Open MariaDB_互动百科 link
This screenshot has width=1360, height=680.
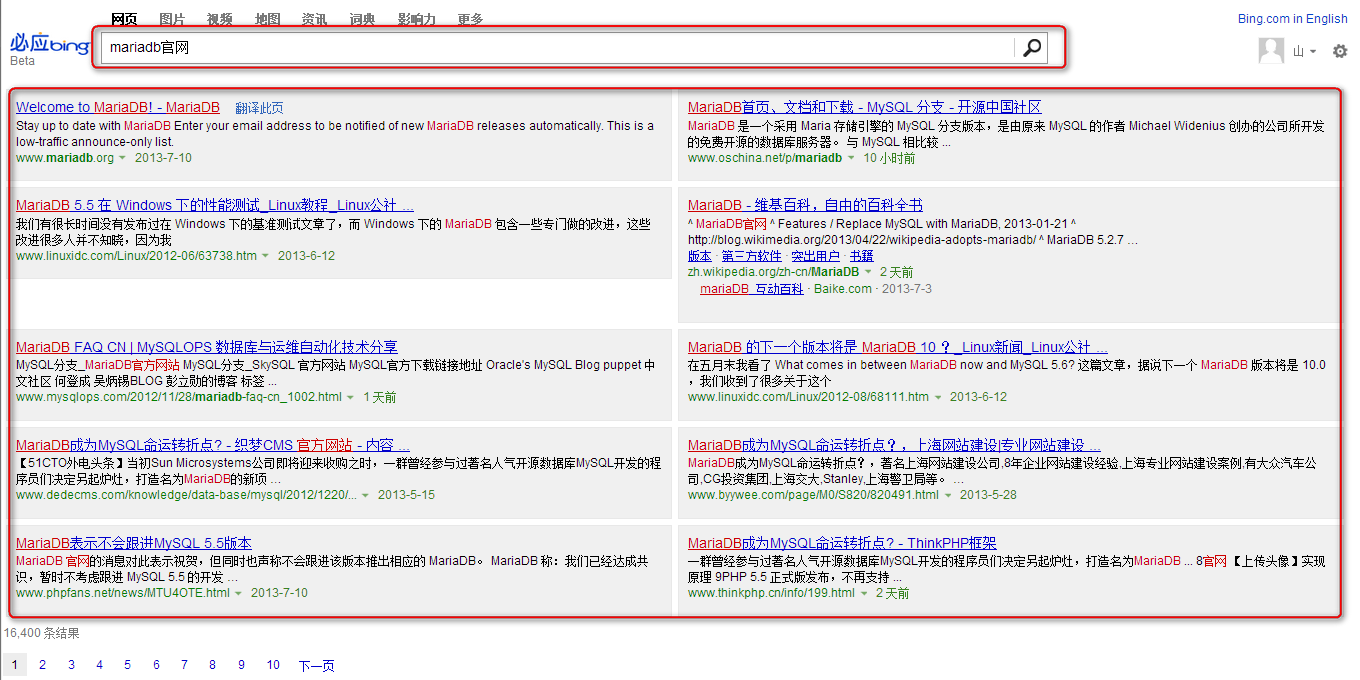point(751,289)
